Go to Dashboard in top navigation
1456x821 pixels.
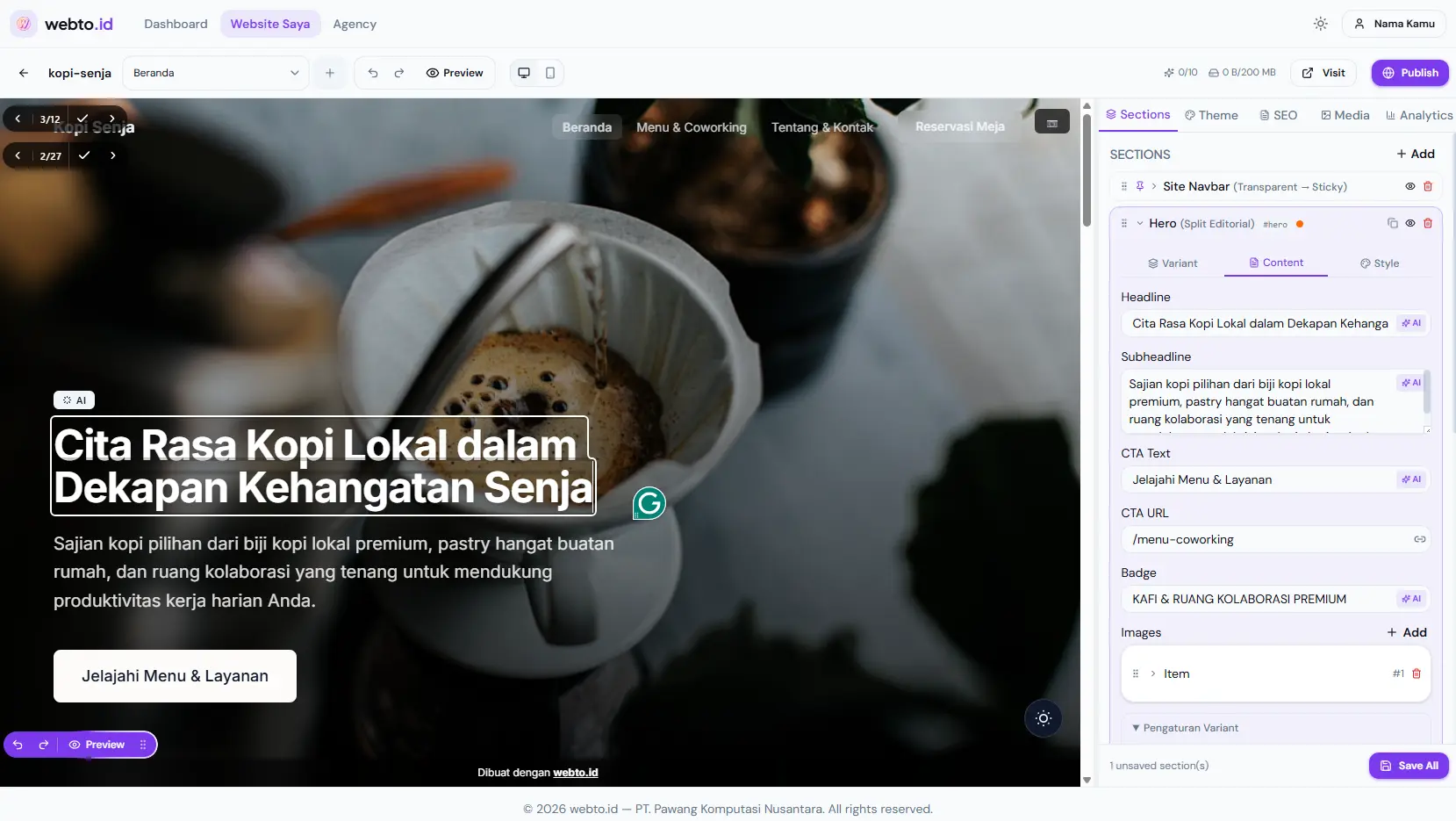(x=176, y=24)
